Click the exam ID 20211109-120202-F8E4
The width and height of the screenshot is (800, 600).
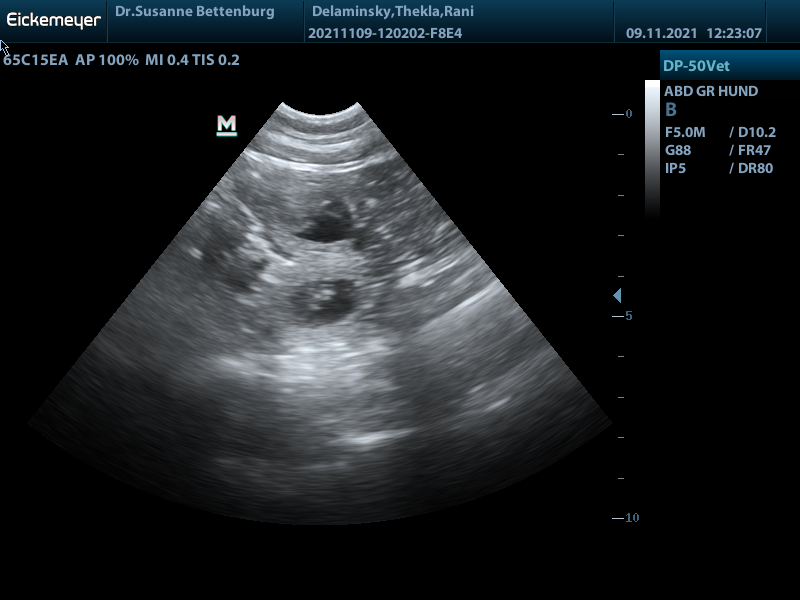coord(385,33)
